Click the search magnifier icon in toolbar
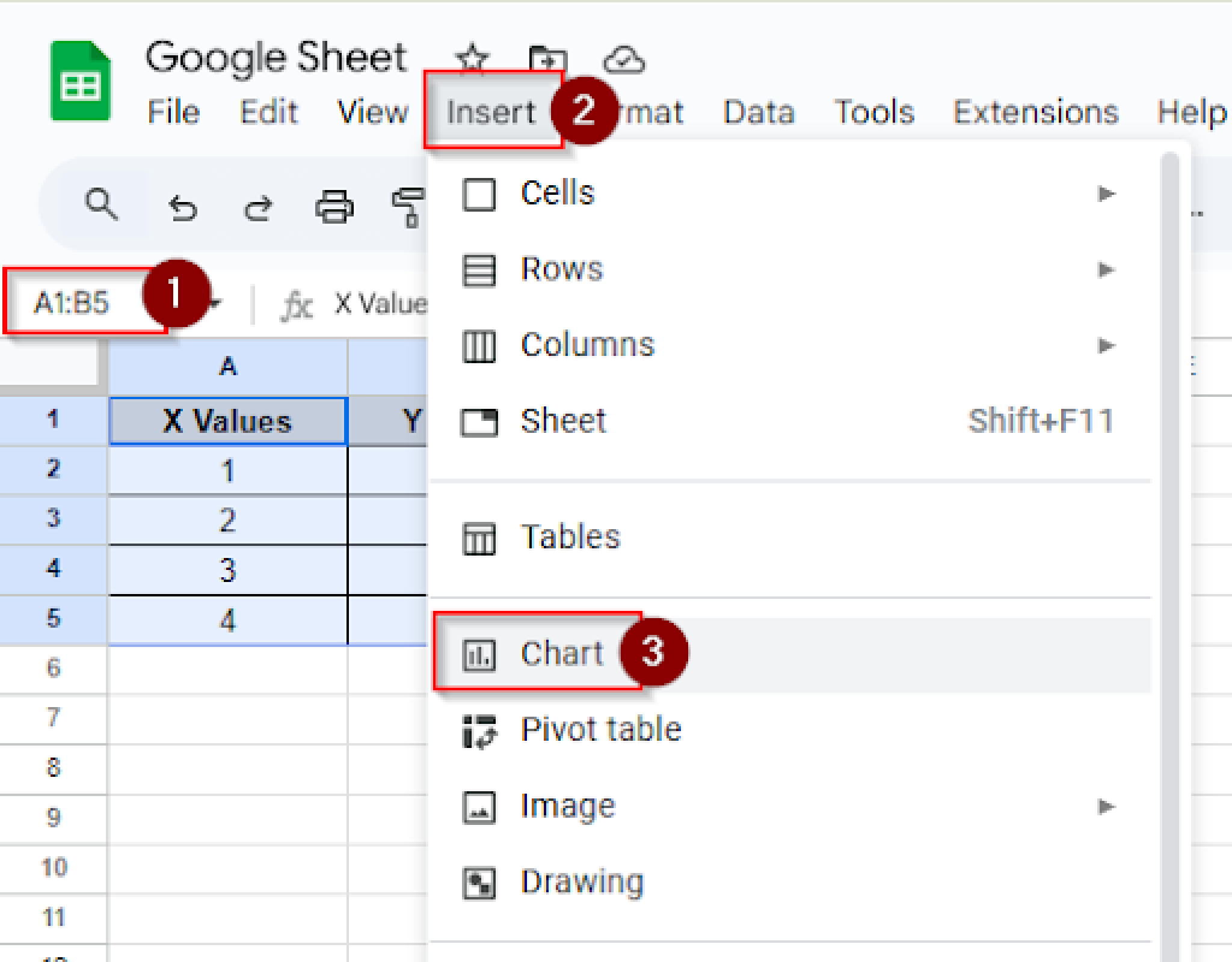This screenshot has height=962, width=1232. click(x=101, y=204)
